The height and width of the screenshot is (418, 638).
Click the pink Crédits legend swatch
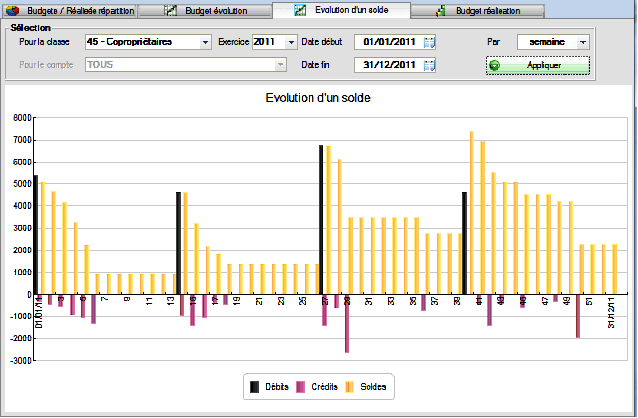(300, 387)
